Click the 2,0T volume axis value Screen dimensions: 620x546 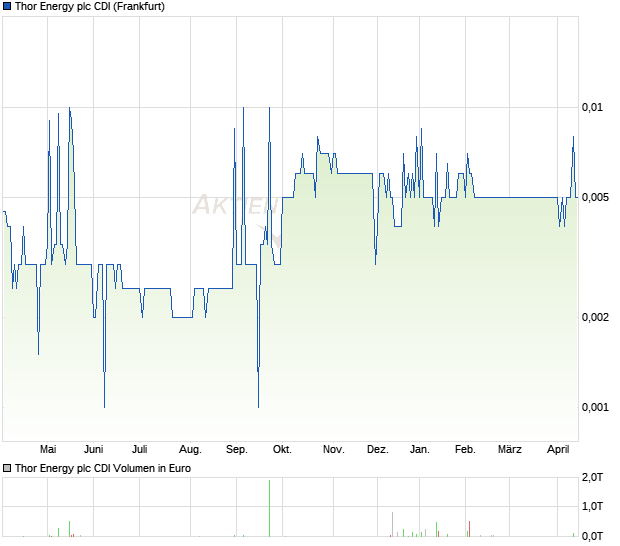592,477
